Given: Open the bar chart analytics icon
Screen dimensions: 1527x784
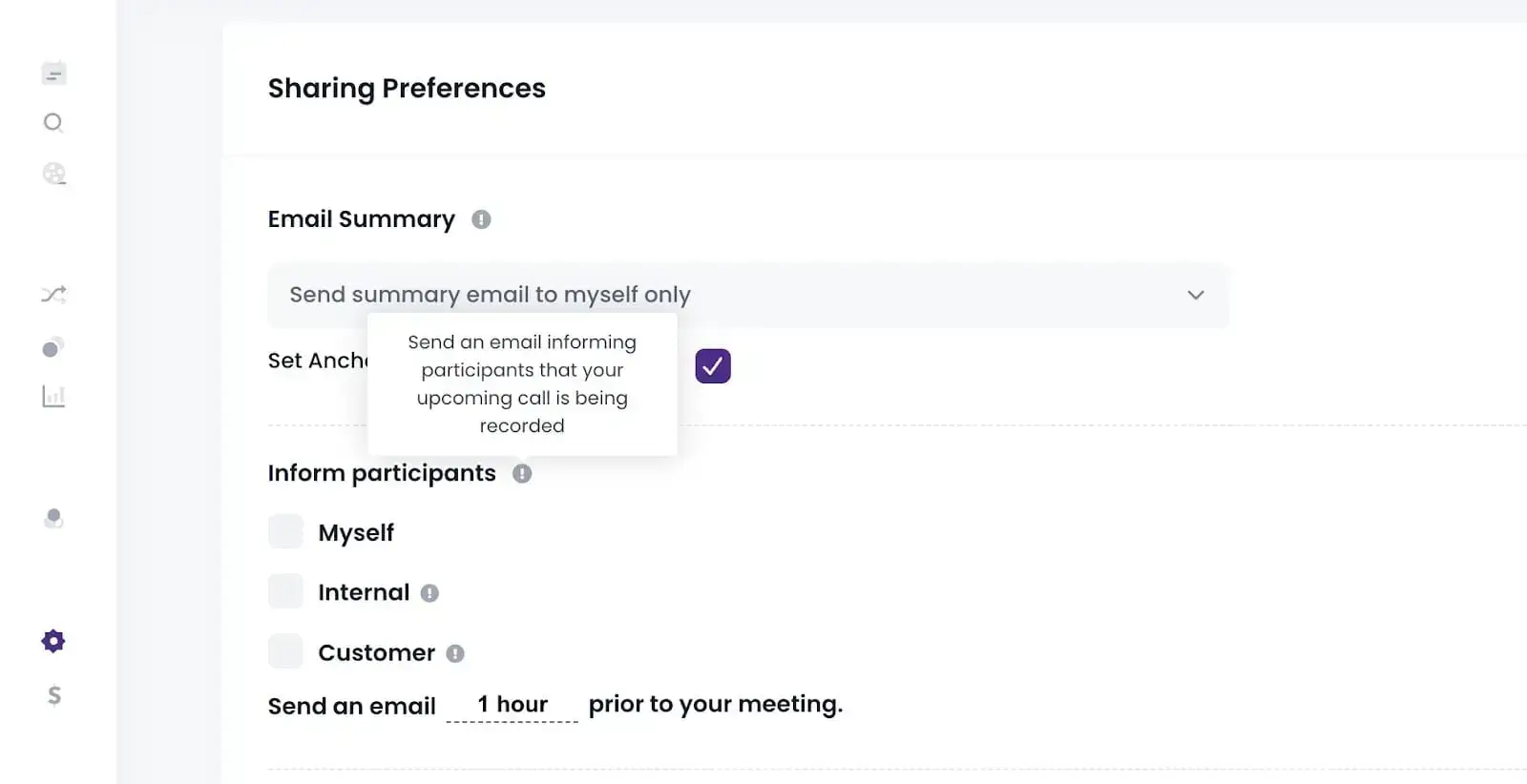Looking at the screenshot, I should (x=53, y=395).
